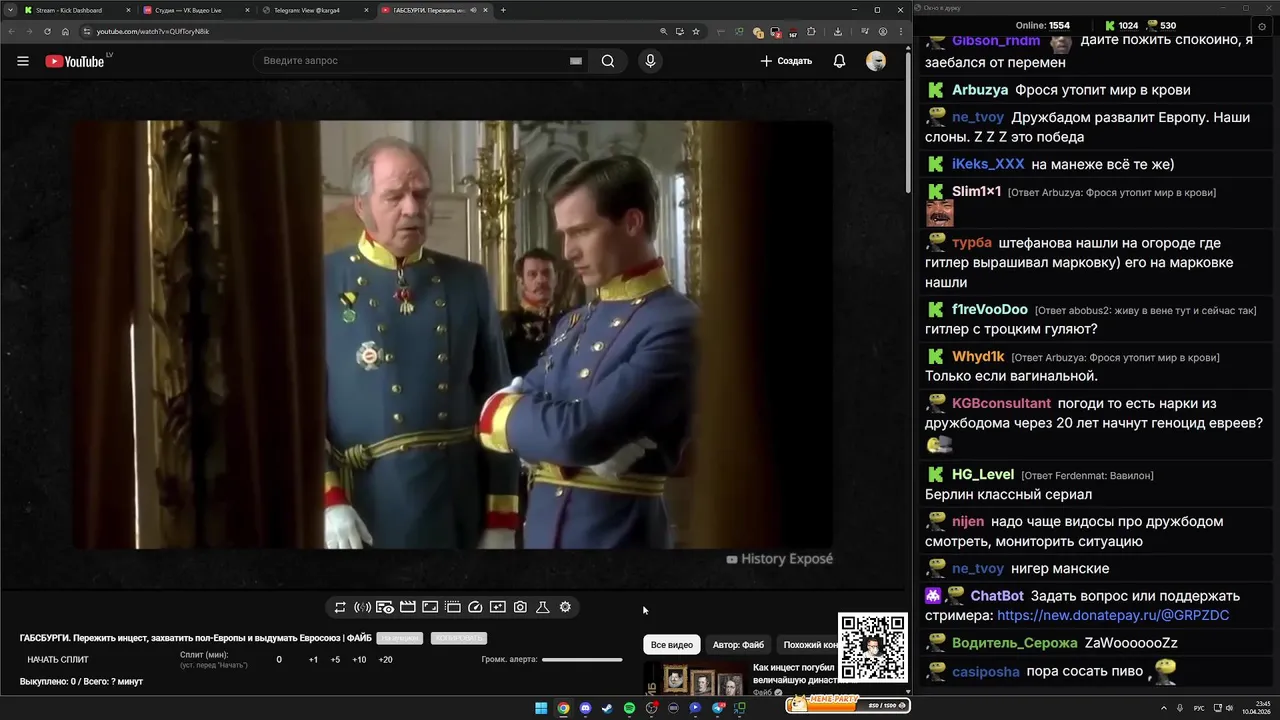Bookmark this page with the star icon

(x=698, y=31)
